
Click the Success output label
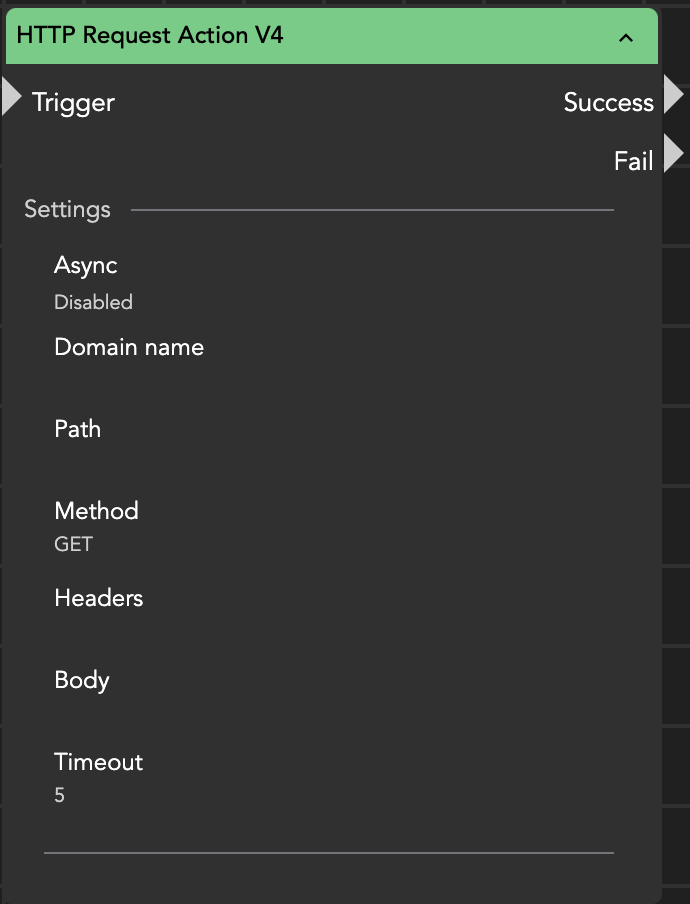click(608, 102)
